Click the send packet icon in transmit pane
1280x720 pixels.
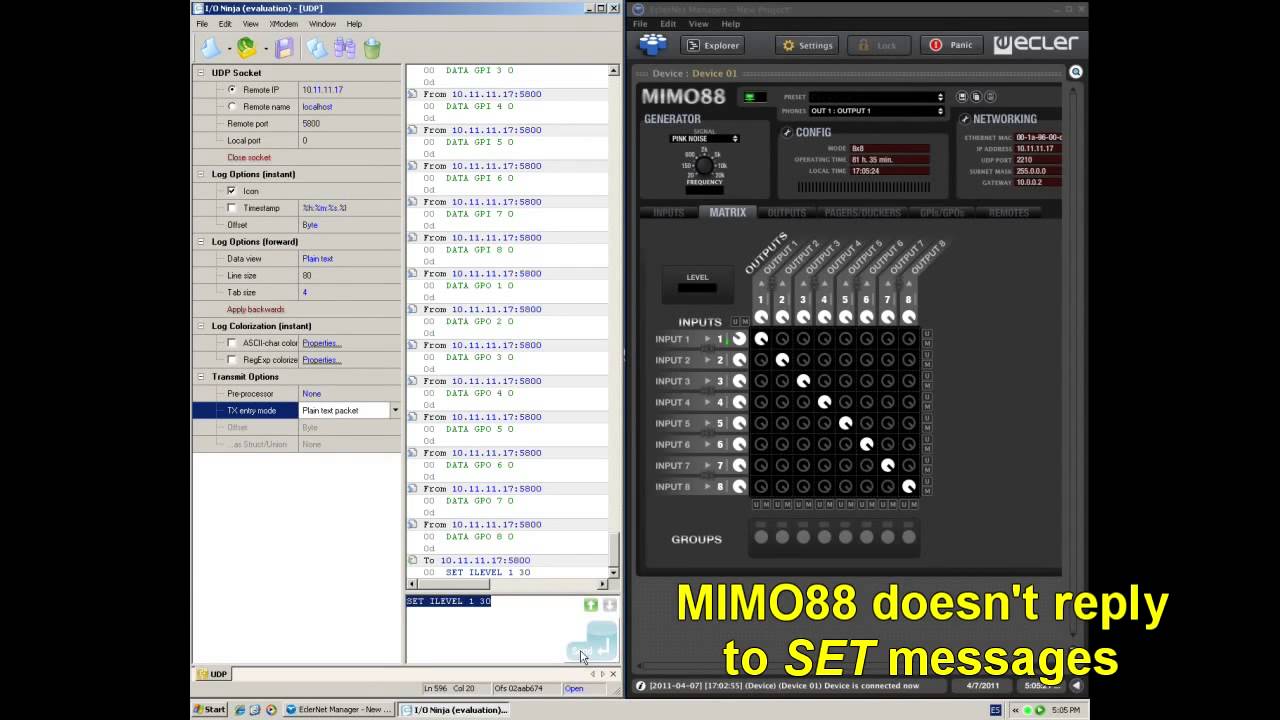[593, 641]
